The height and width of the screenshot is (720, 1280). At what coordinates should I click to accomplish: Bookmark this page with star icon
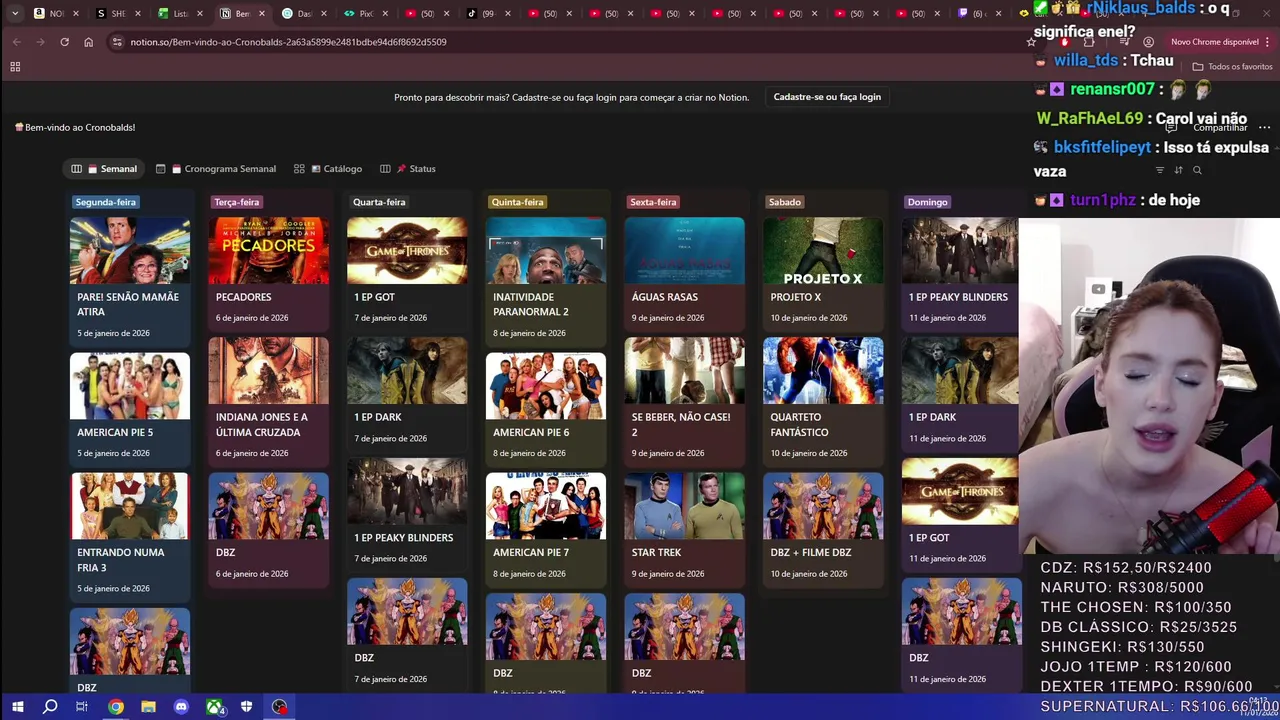pyautogui.click(x=1031, y=42)
